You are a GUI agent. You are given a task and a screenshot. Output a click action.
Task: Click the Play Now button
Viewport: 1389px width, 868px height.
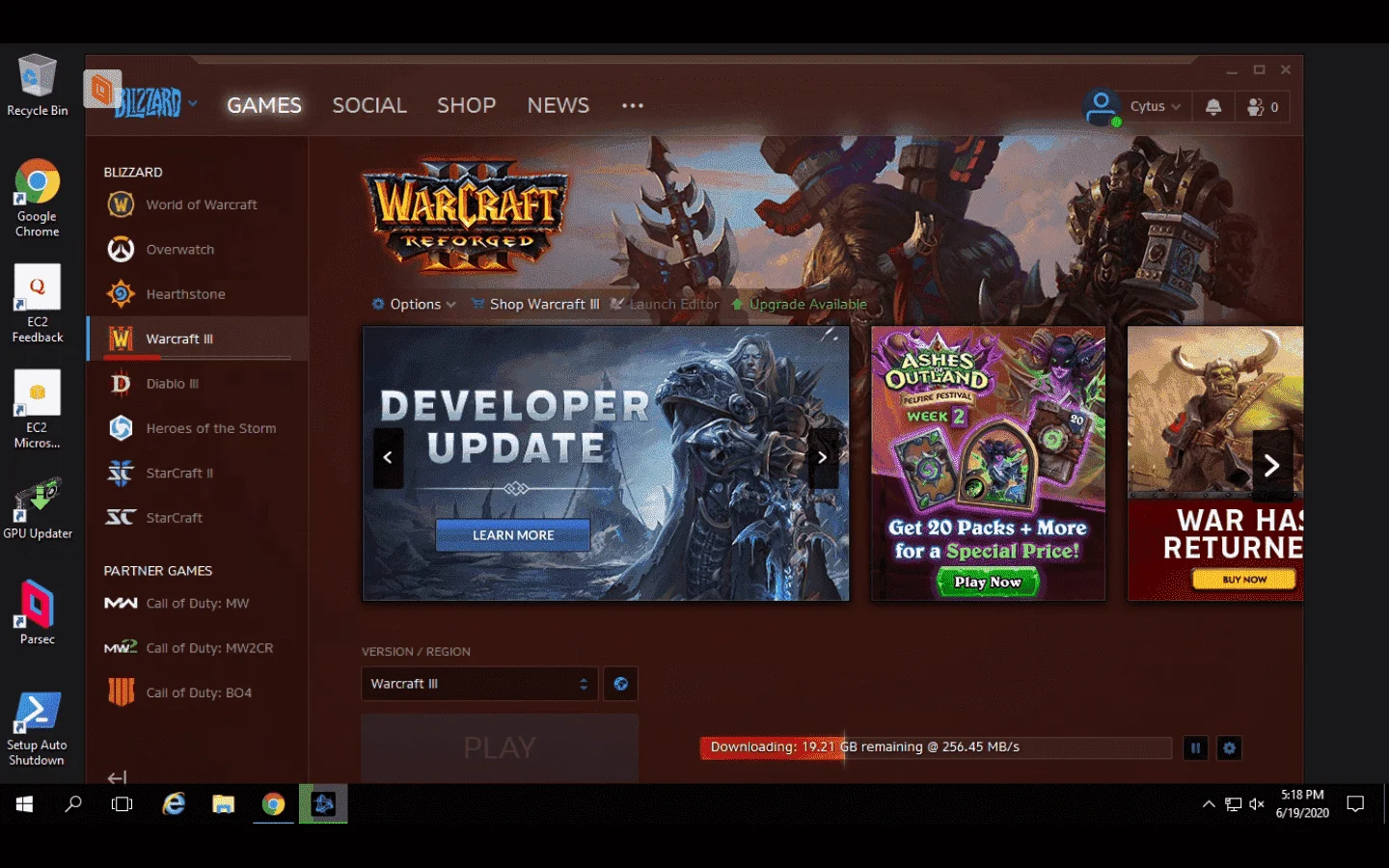pos(988,582)
